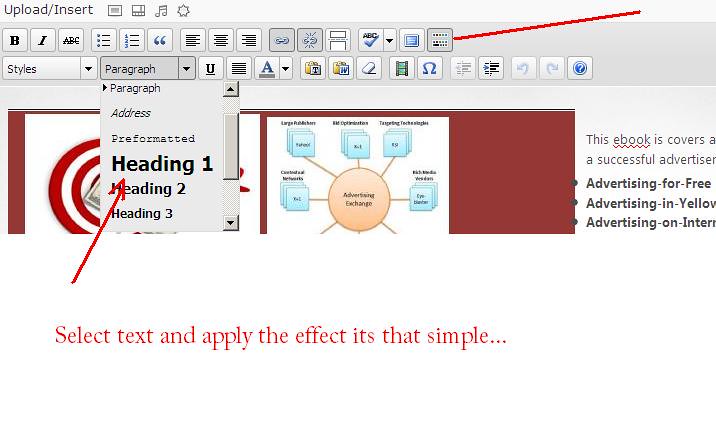Toggle underline formatting
The width and height of the screenshot is (716, 448).
point(211,69)
